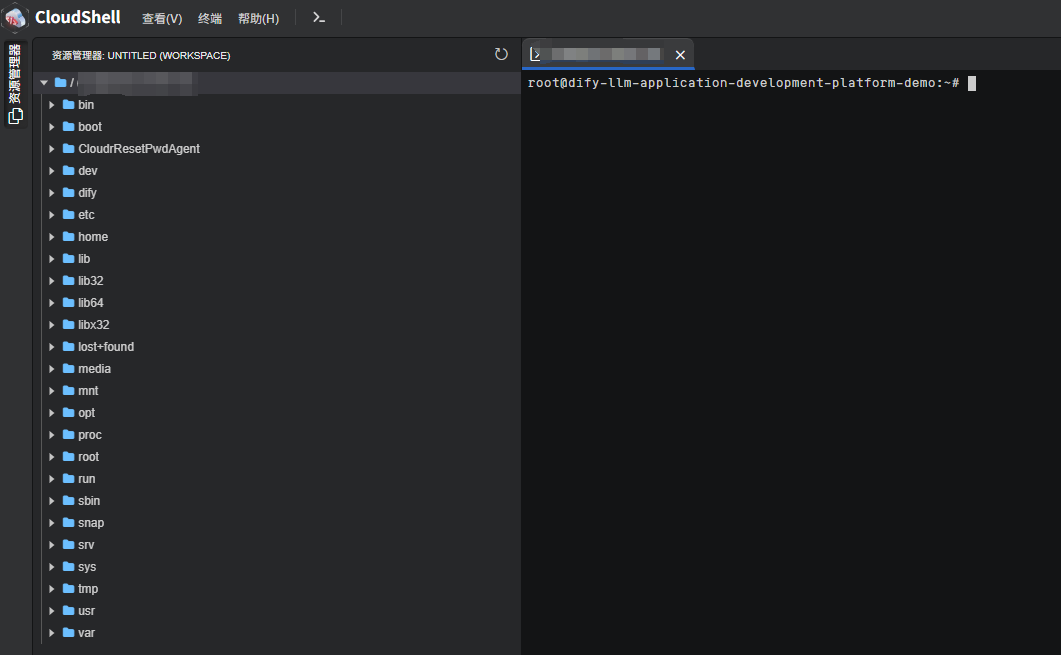
Task: Click the lost+found folder icon
Action: [x=68, y=346]
